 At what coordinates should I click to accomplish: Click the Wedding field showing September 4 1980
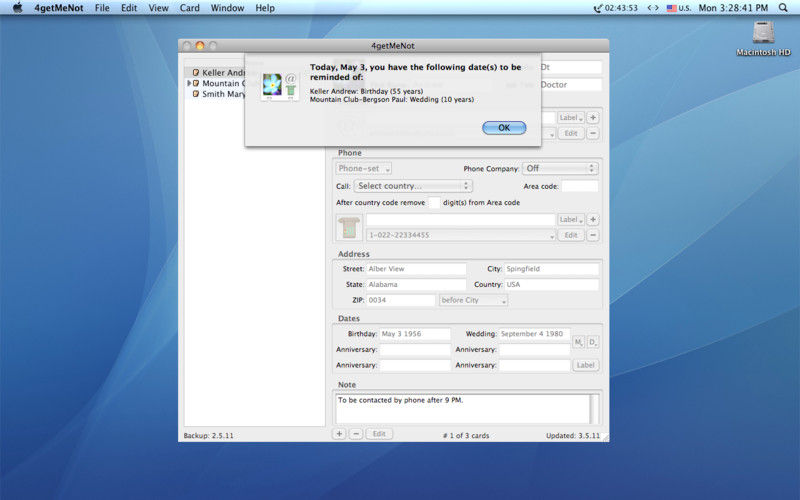pos(534,334)
